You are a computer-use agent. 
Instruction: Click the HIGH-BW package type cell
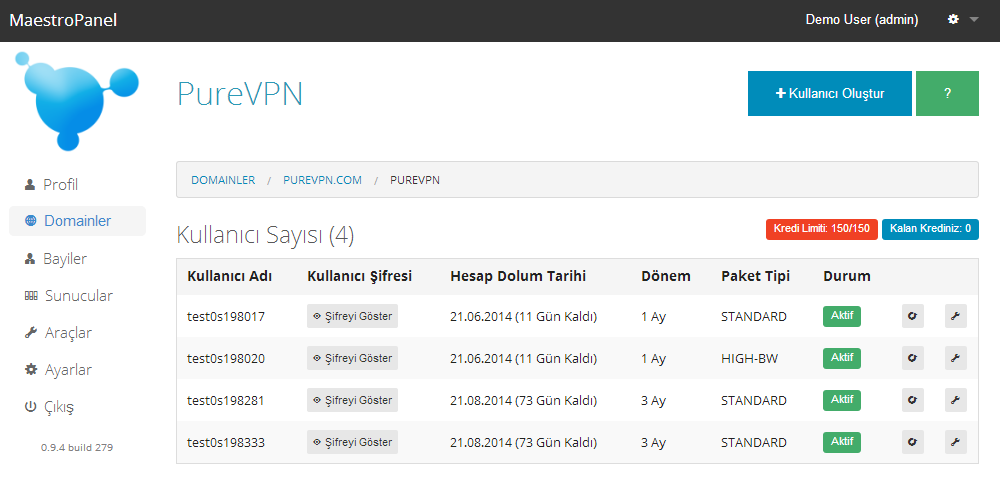749,359
